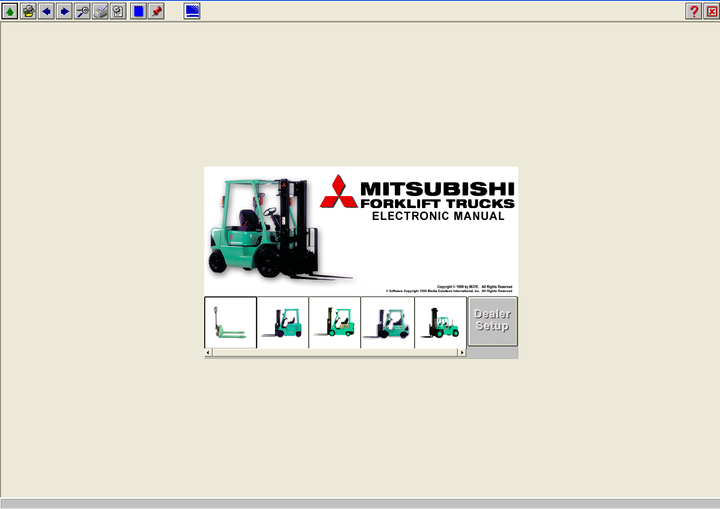720x509 pixels.
Task: Click the printer icon in the toolbar
Action: 100,11
